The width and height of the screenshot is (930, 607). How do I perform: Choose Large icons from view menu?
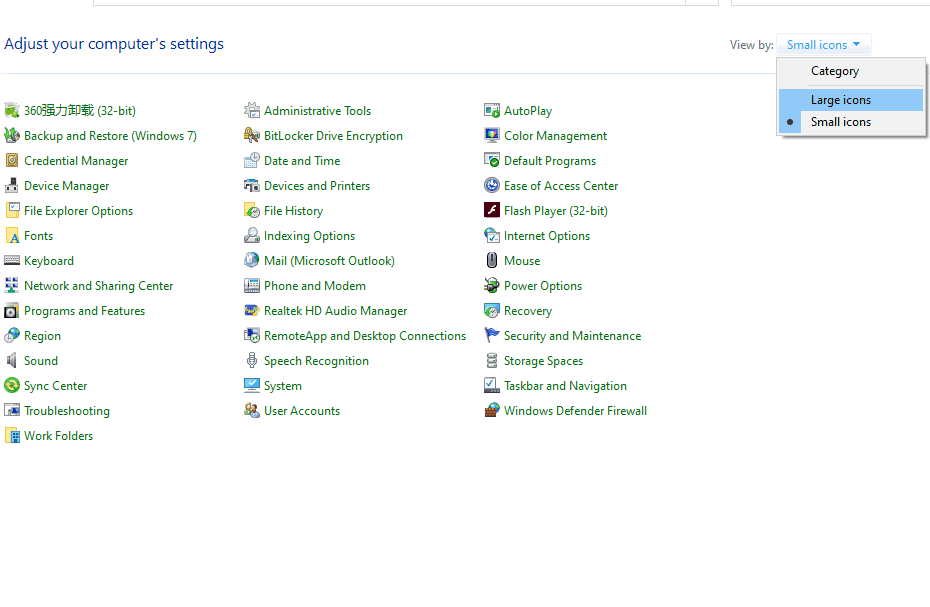(840, 100)
